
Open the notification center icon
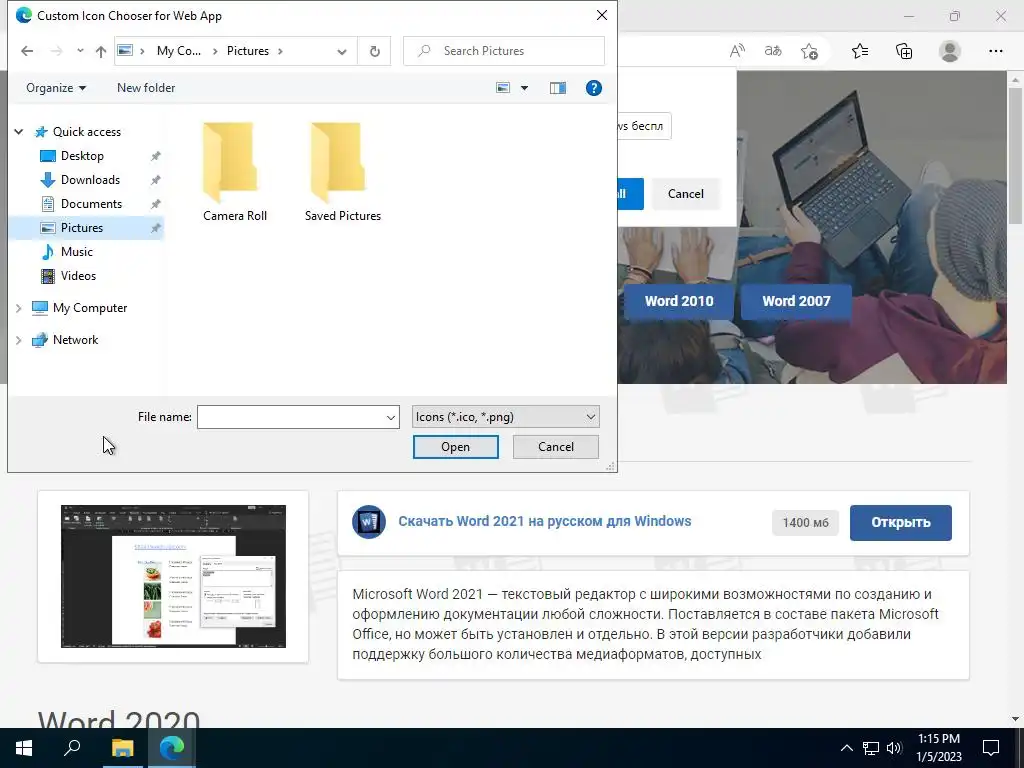click(x=991, y=748)
